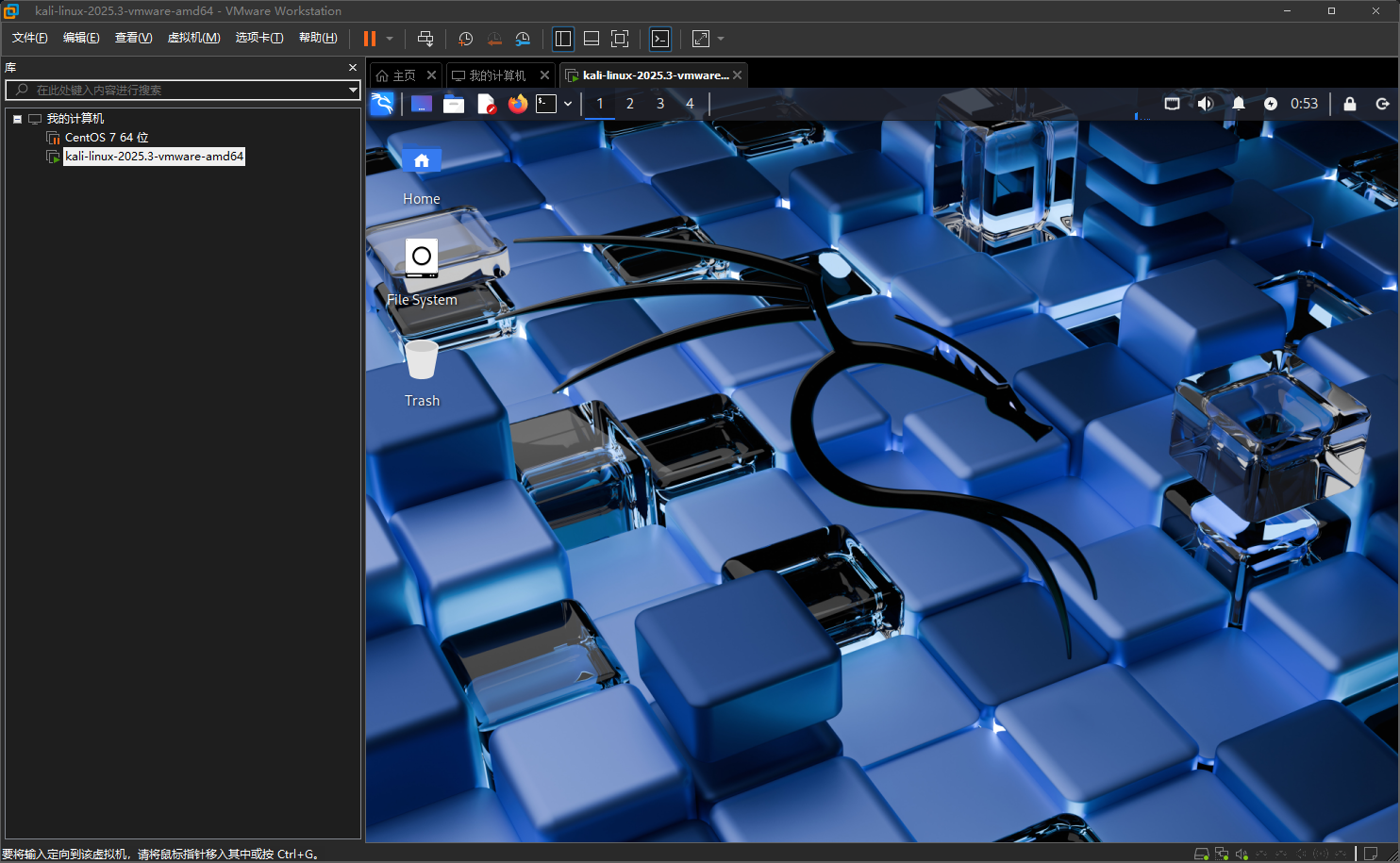The image size is (1400, 863).
Task: Launch Firefox from Kali panel
Action: pyautogui.click(x=518, y=104)
